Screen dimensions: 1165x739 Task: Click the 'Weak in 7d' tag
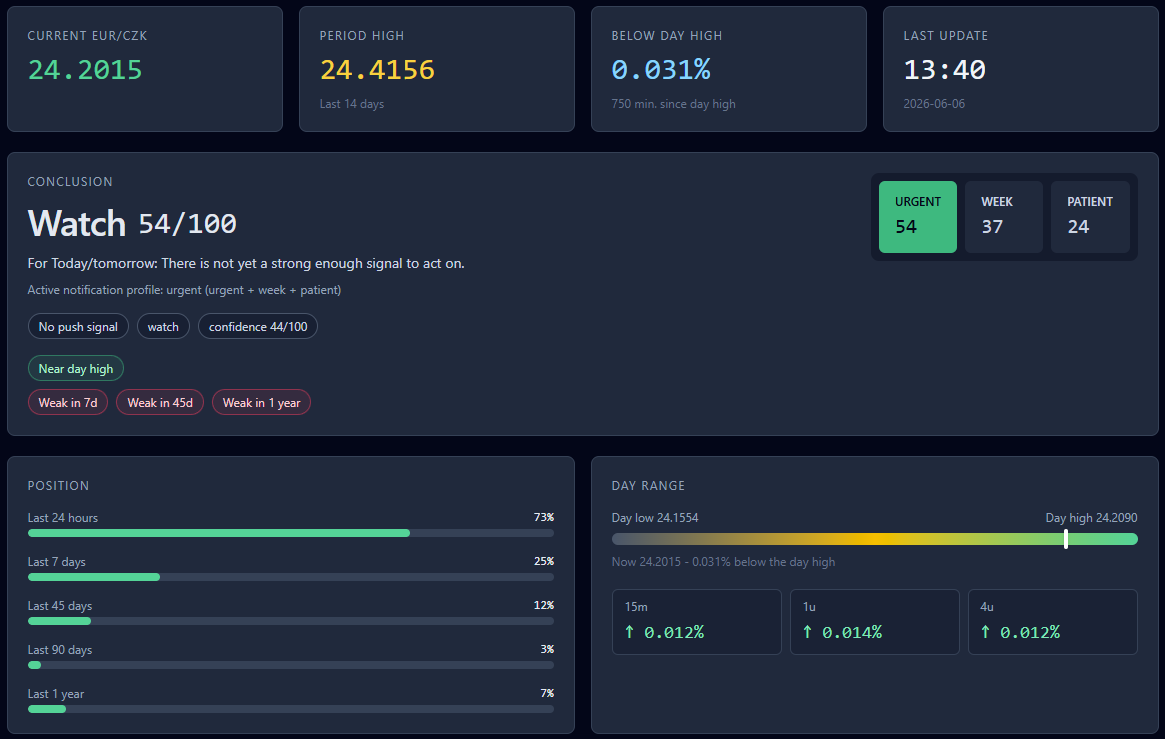coord(68,403)
